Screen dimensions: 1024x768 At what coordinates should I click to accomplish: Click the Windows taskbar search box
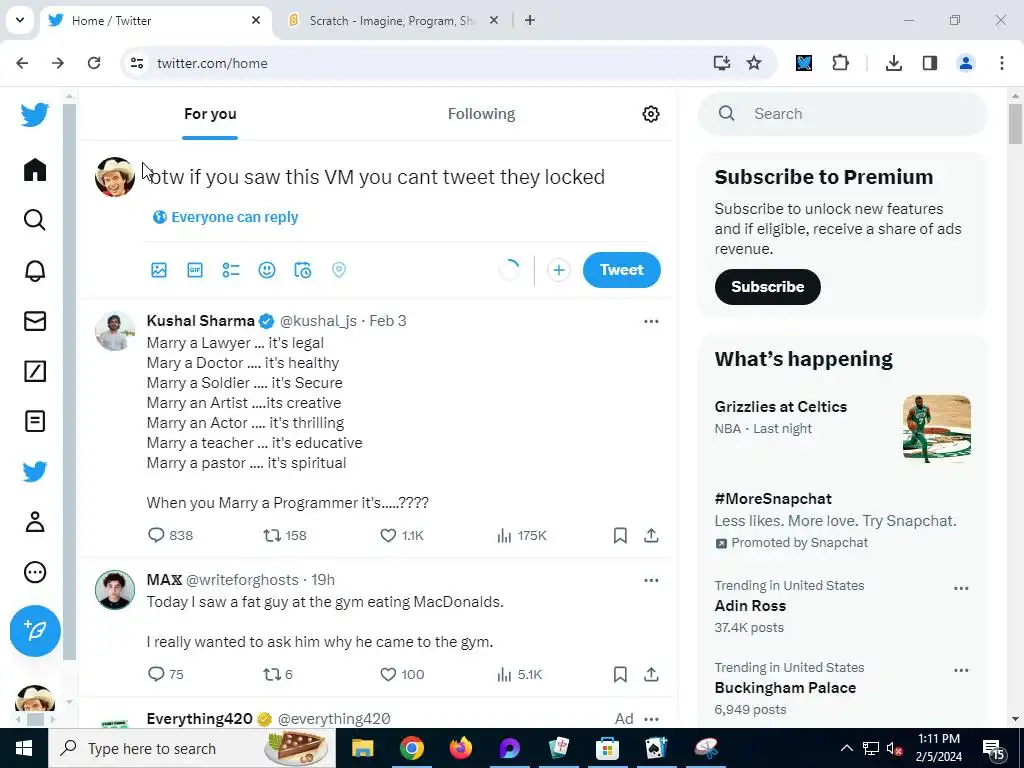point(192,748)
